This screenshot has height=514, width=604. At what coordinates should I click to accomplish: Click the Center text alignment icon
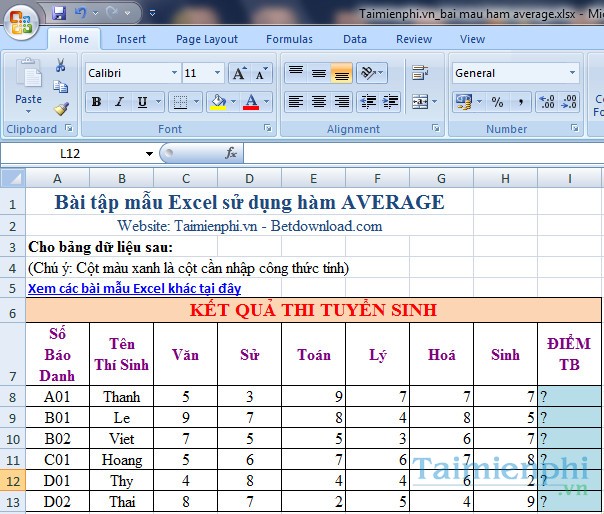318,102
